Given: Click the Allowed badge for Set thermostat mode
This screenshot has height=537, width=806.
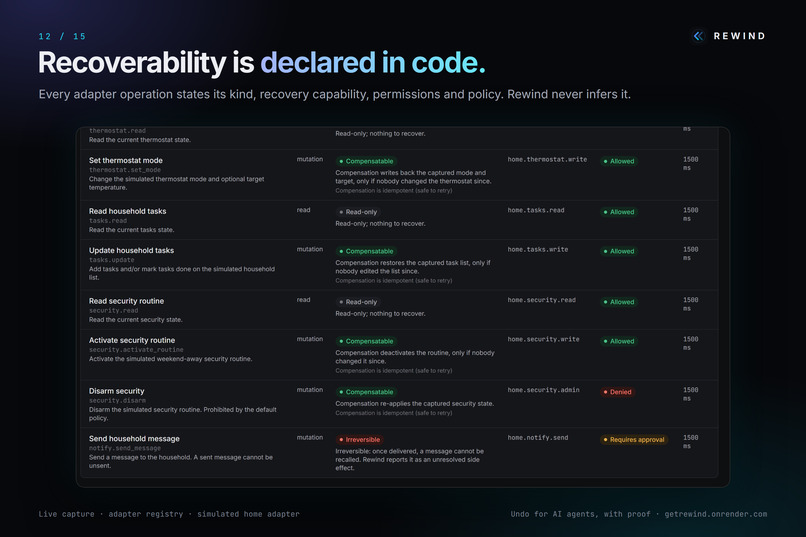Looking at the screenshot, I should [x=618, y=161].
